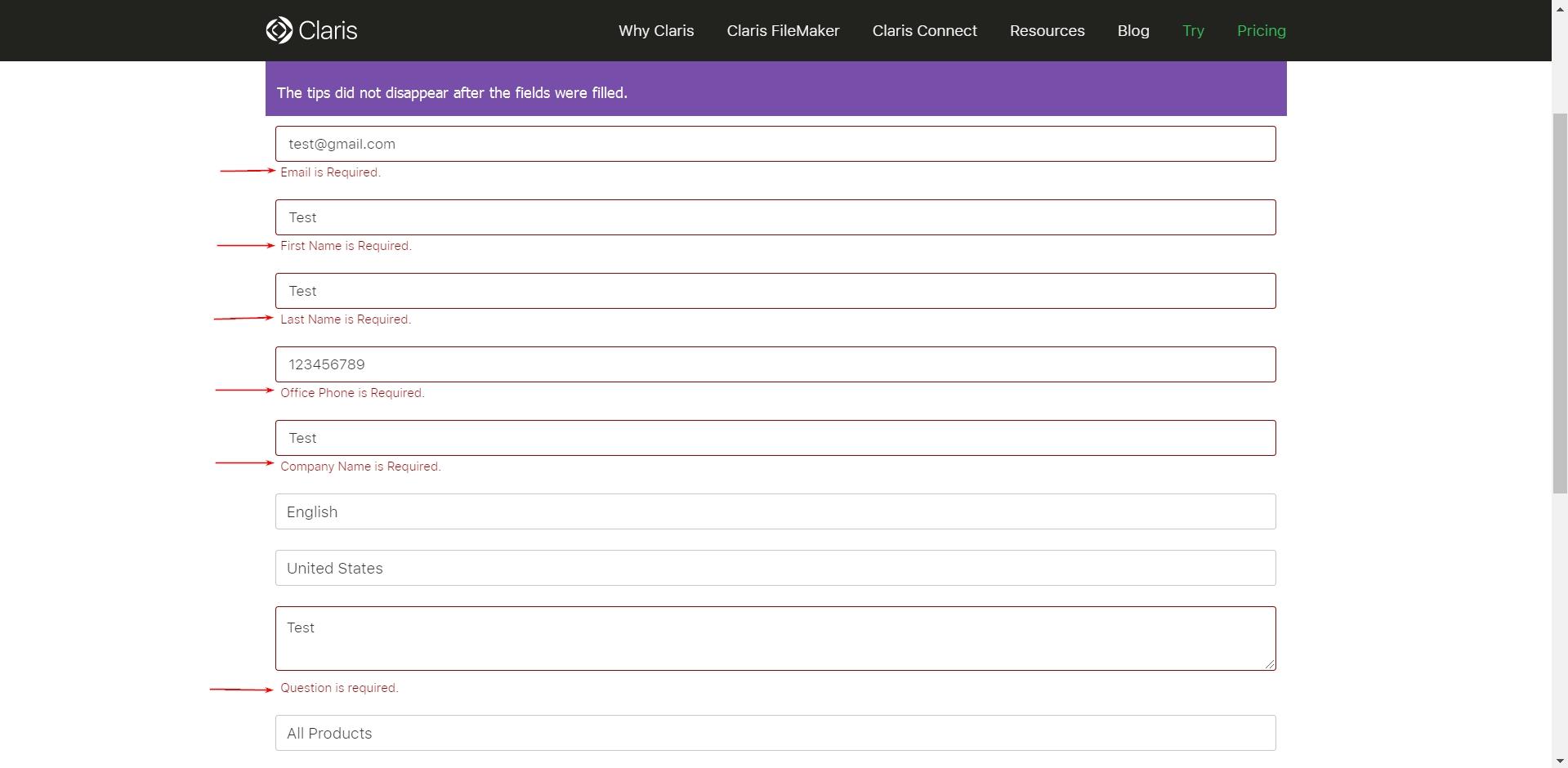Click the Last Name input field
Screen dimensions: 1568x768
[775, 291]
